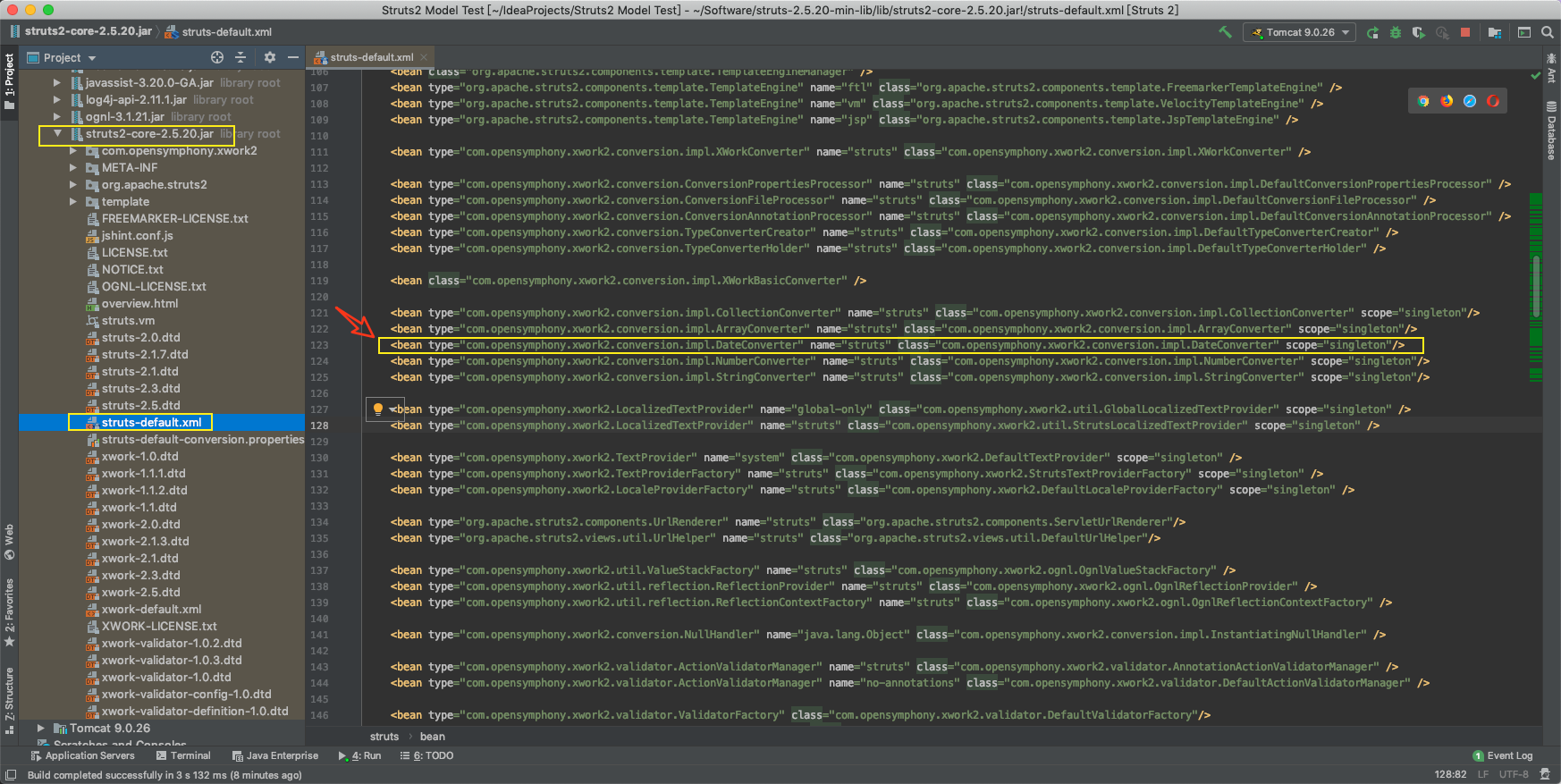Stop the running server with red square

[1465, 32]
